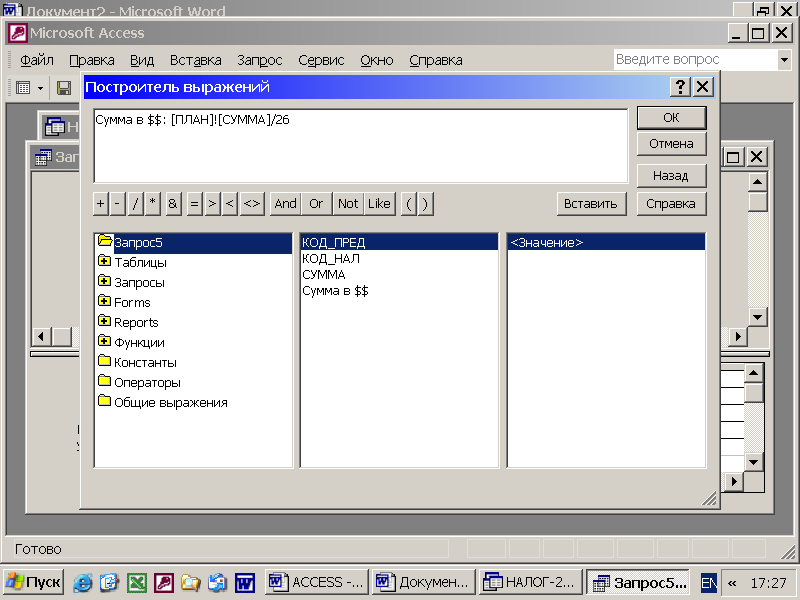Expand the Таблицы folder

click(104, 261)
